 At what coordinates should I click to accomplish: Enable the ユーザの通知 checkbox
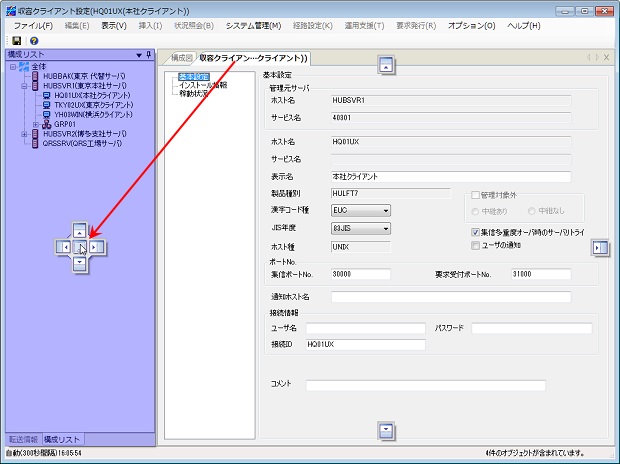tap(476, 245)
